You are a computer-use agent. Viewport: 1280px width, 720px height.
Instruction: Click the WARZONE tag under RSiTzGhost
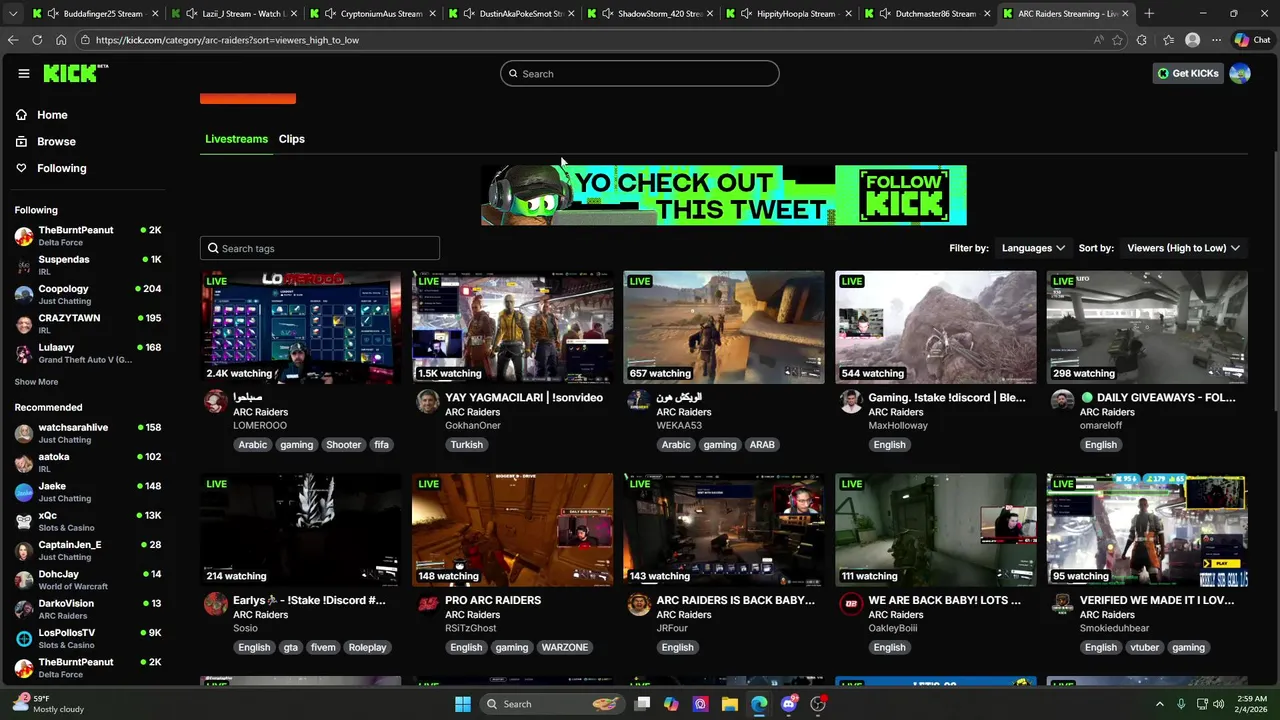565,648
